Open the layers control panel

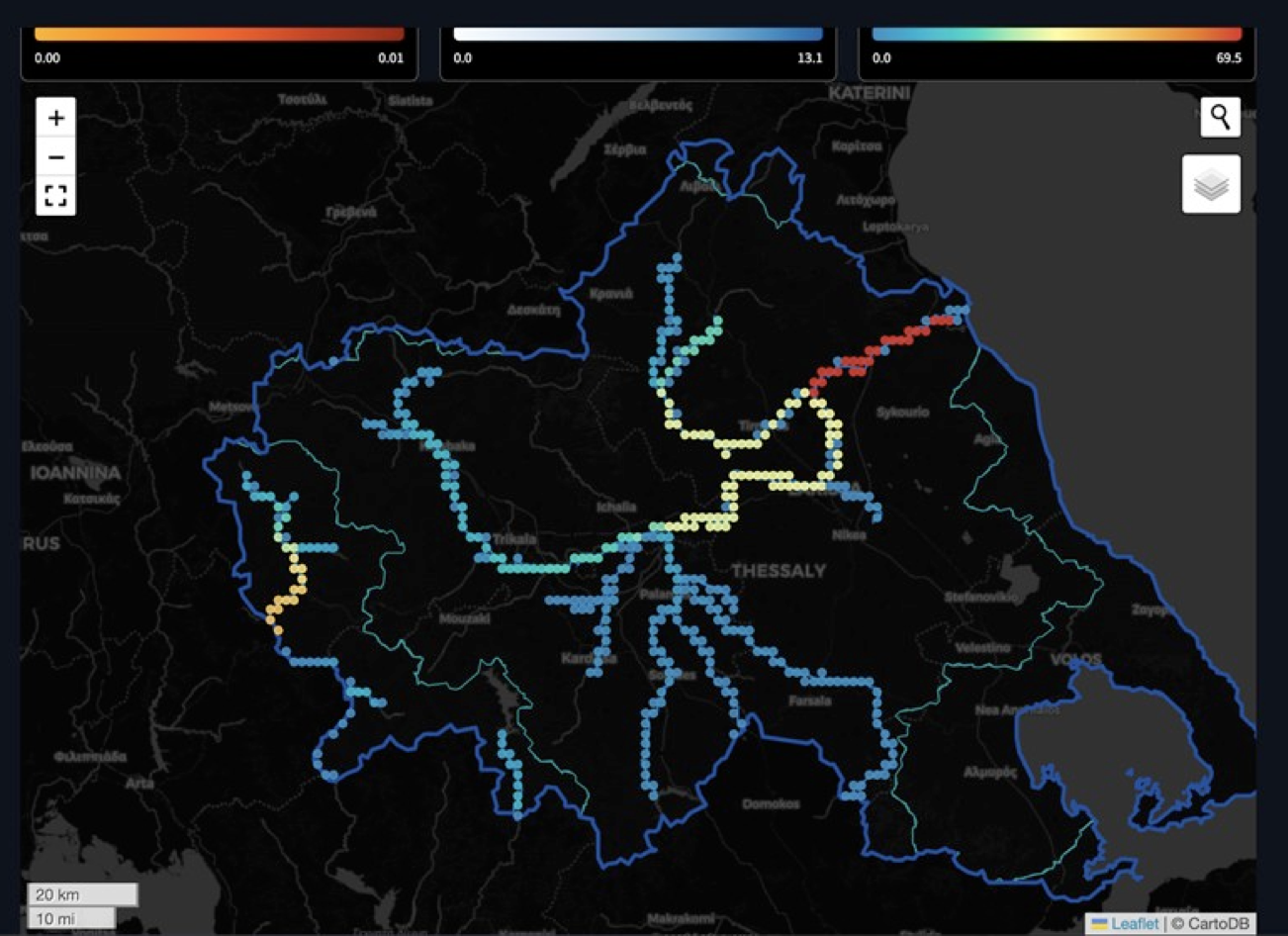[1211, 184]
